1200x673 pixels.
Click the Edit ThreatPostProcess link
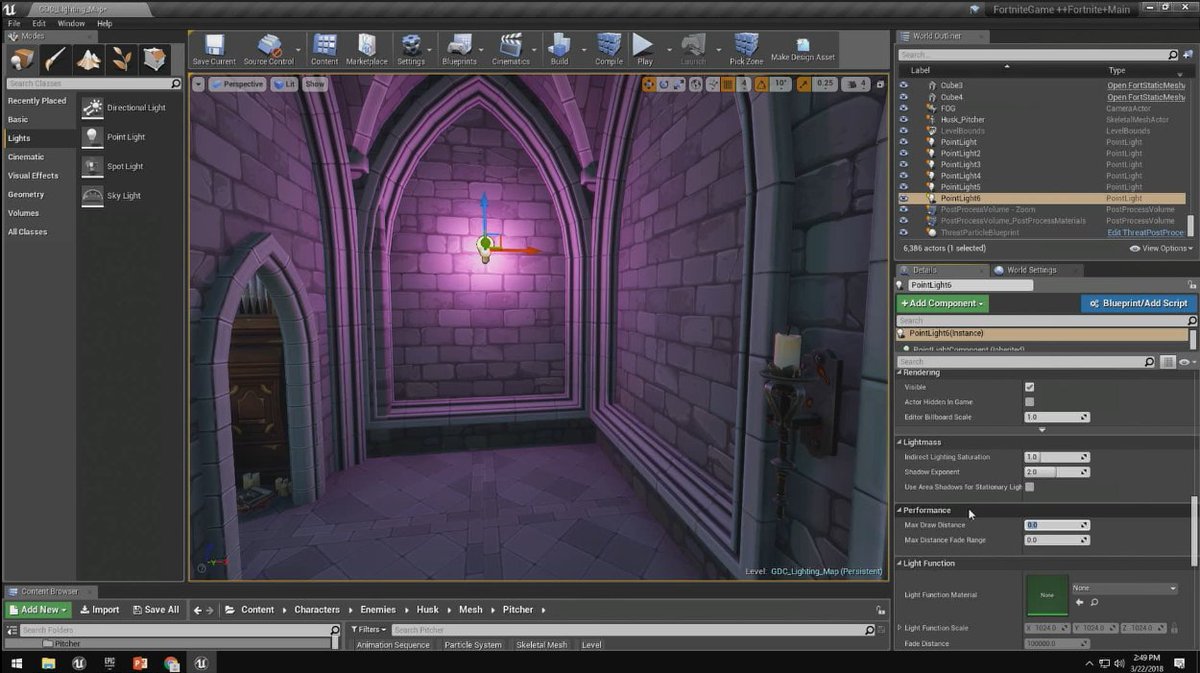click(1145, 232)
